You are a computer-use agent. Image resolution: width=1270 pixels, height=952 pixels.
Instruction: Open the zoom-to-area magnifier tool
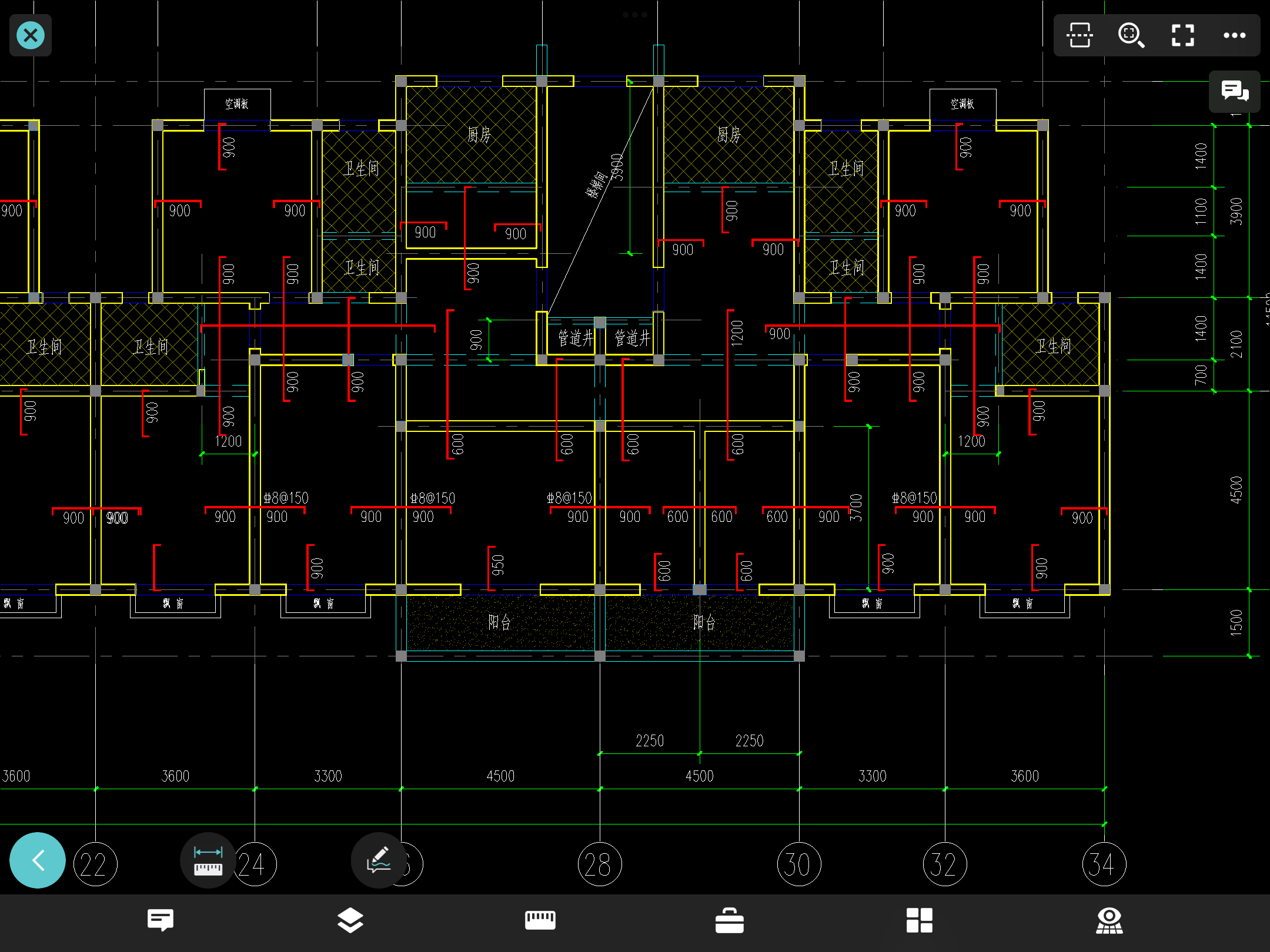tap(1131, 35)
